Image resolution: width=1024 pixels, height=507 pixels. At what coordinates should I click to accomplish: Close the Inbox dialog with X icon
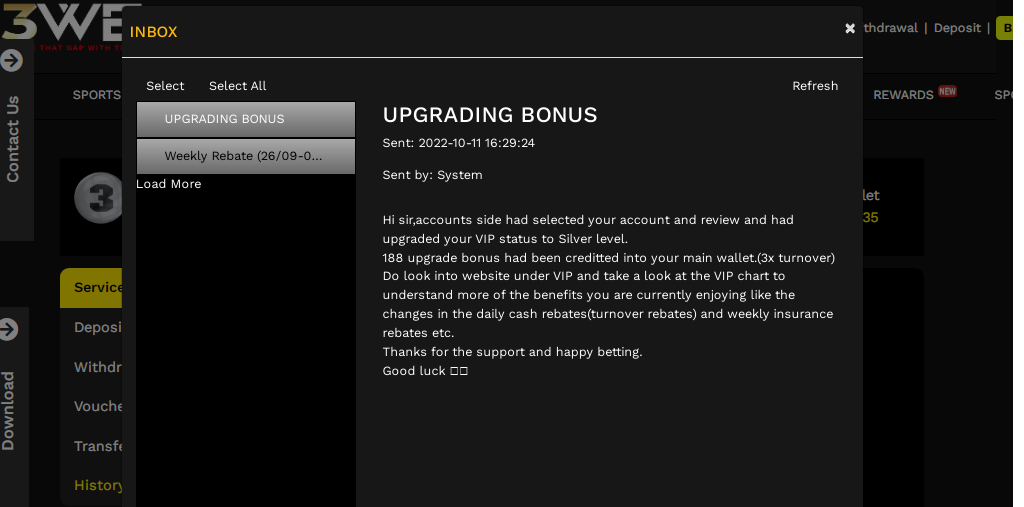point(850,28)
